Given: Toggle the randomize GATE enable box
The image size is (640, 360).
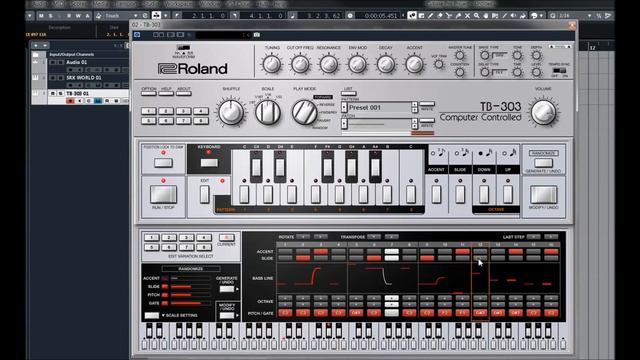Looking at the screenshot, I should pyautogui.click(x=165, y=303).
